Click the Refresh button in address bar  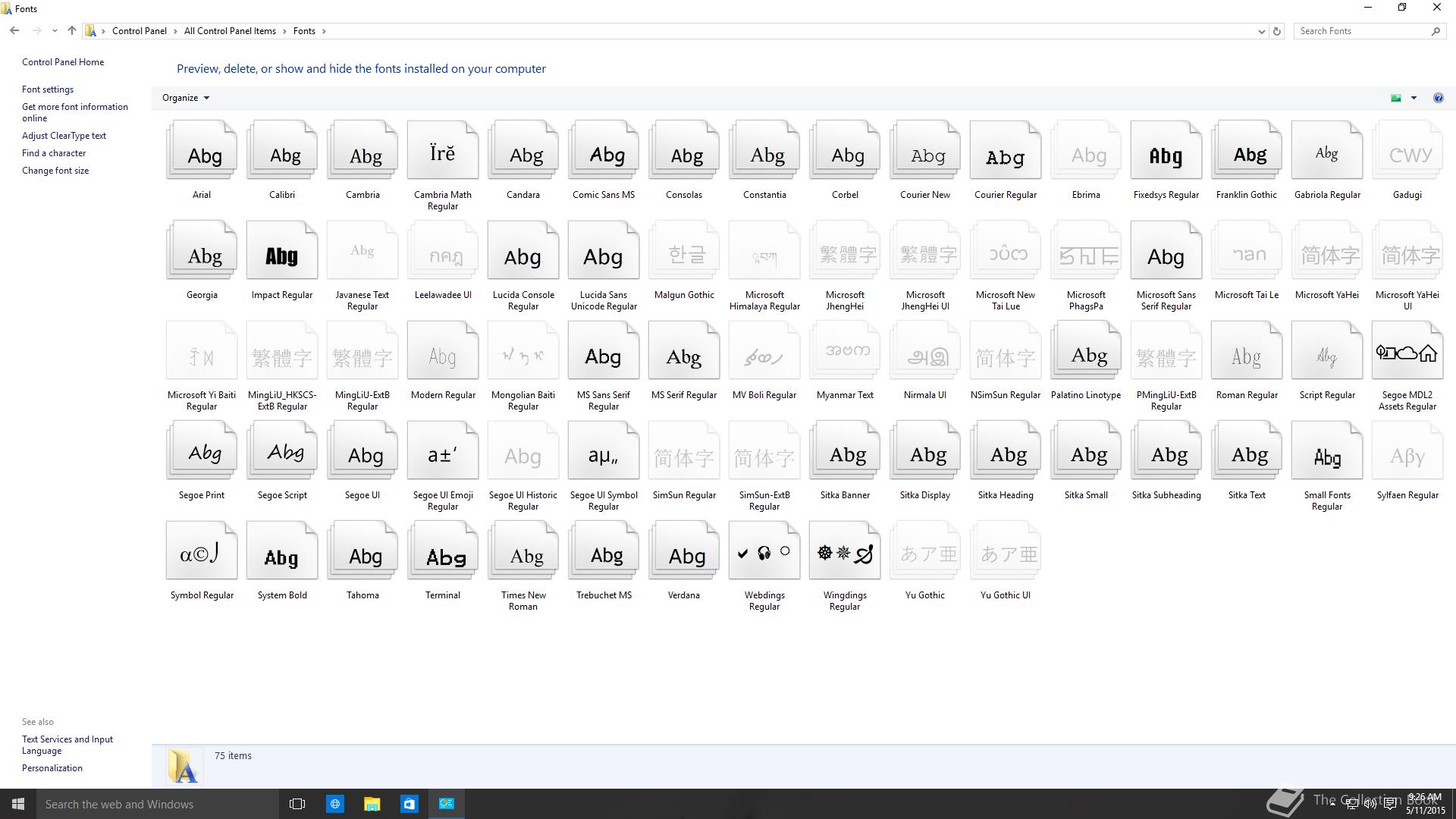point(1277,31)
